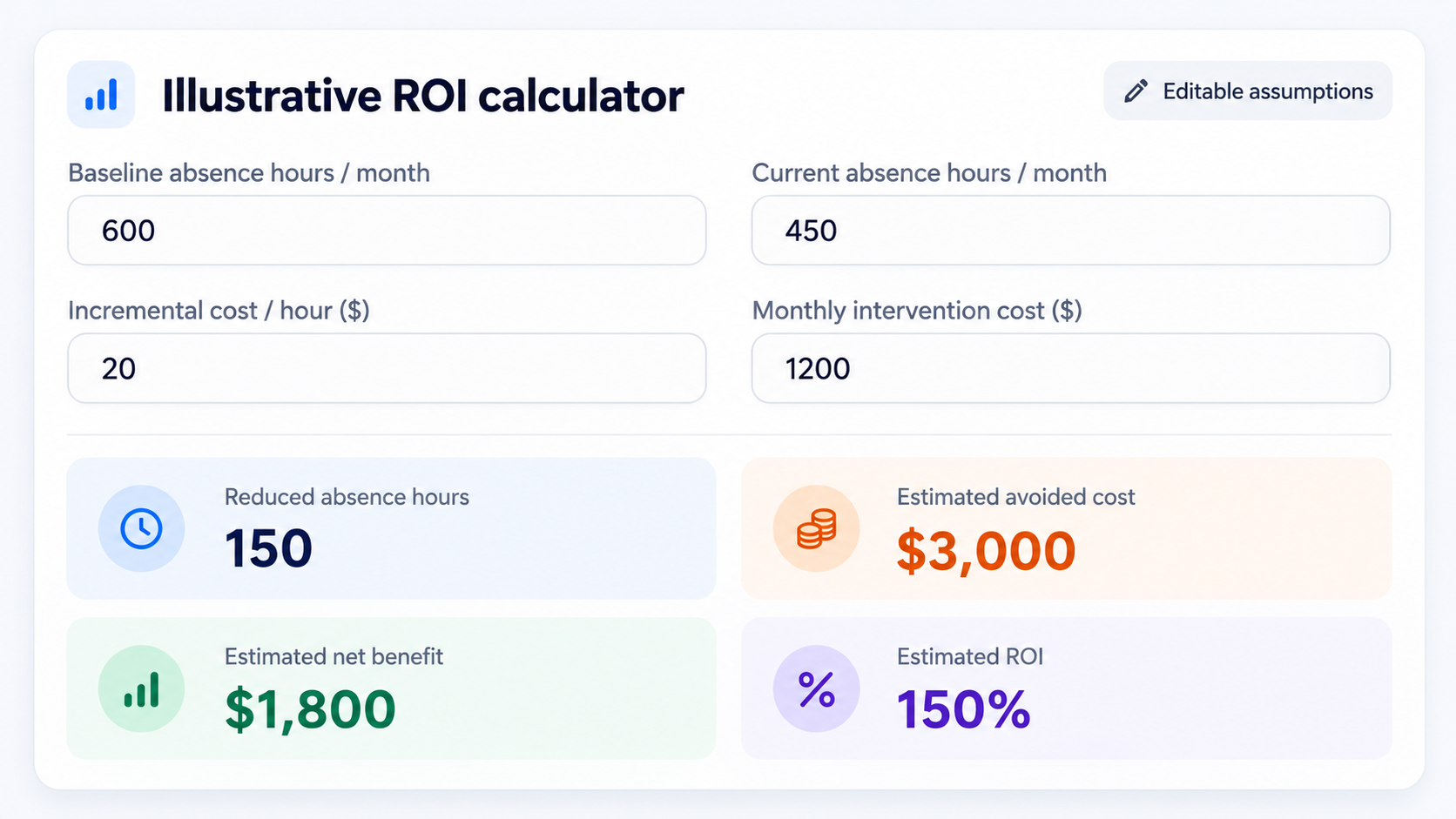Click the Reduced absence hours label
This screenshot has height=819, width=1456.
pyautogui.click(x=347, y=497)
